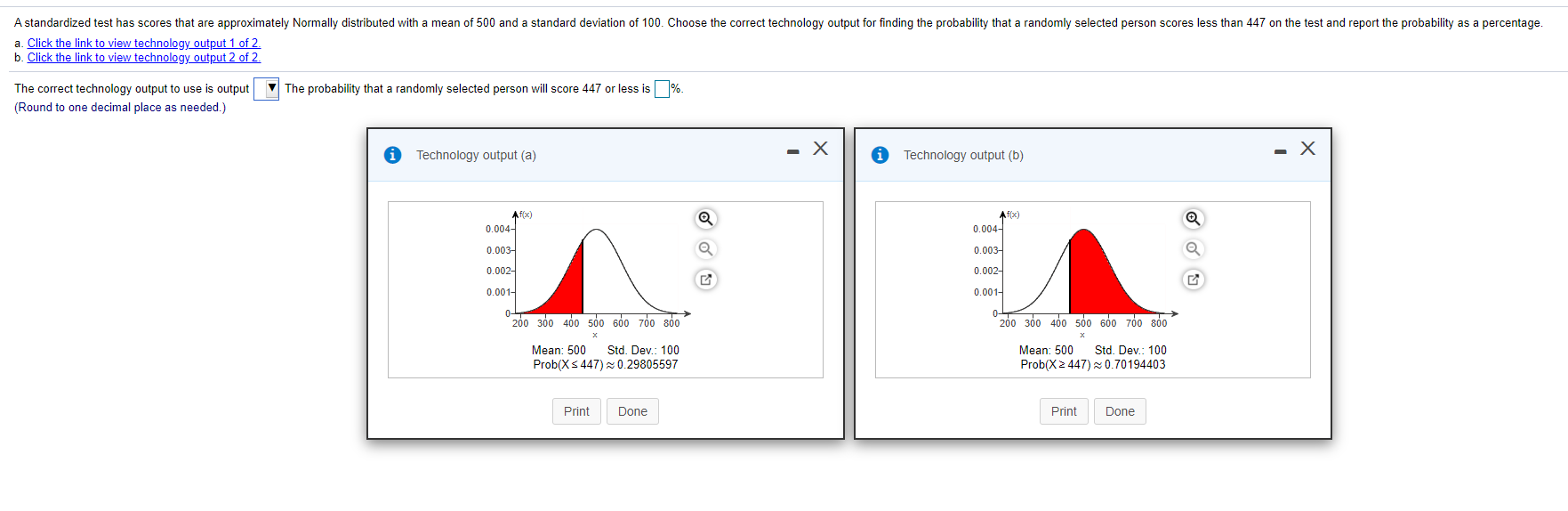Click the Prob(X ≥ 447) ≈ 0.70194403 text
Screen dimensions: 1568x511
click(x=1093, y=364)
